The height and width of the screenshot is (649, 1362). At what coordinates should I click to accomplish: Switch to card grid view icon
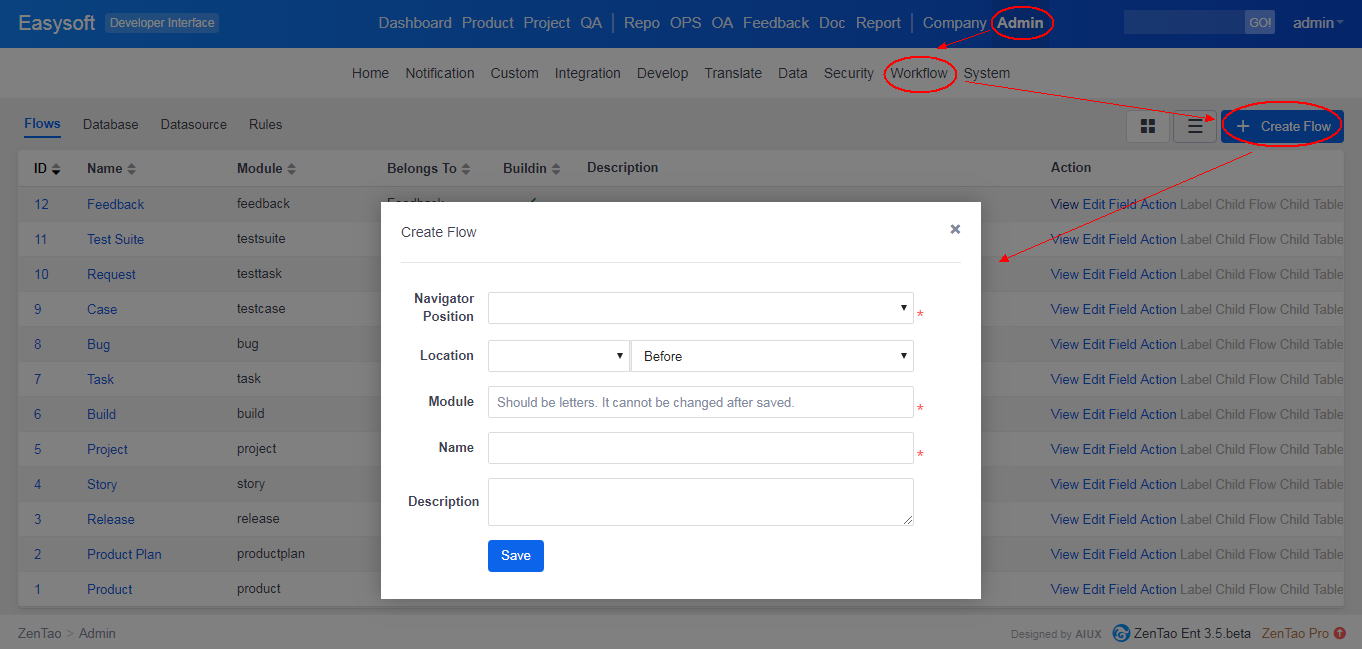click(x=1148, y=127)
